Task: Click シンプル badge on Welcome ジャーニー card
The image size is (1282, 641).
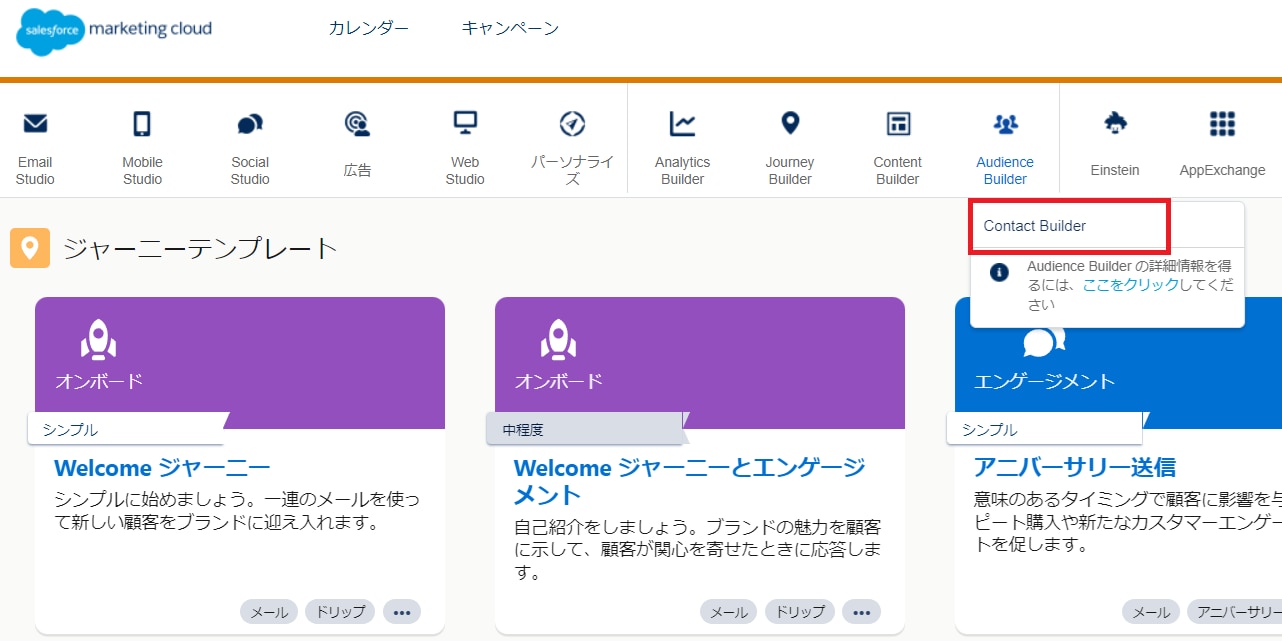Action: [x=125, y=430]
